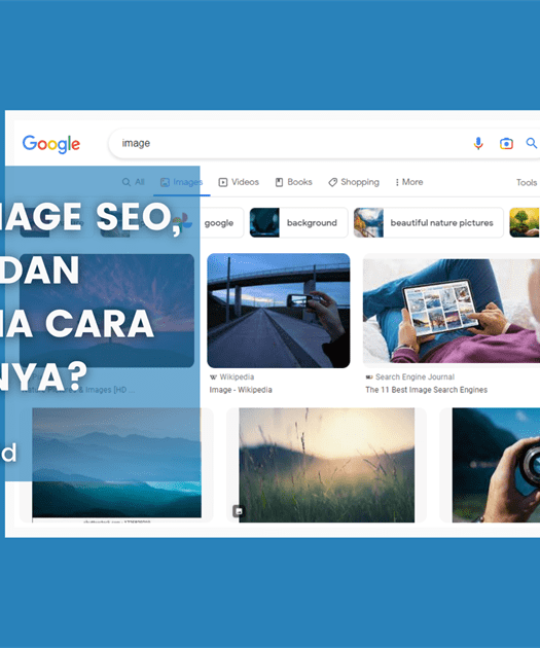
Task: Click the nature pictures chip thumbnail
Action: coord(369,223)
